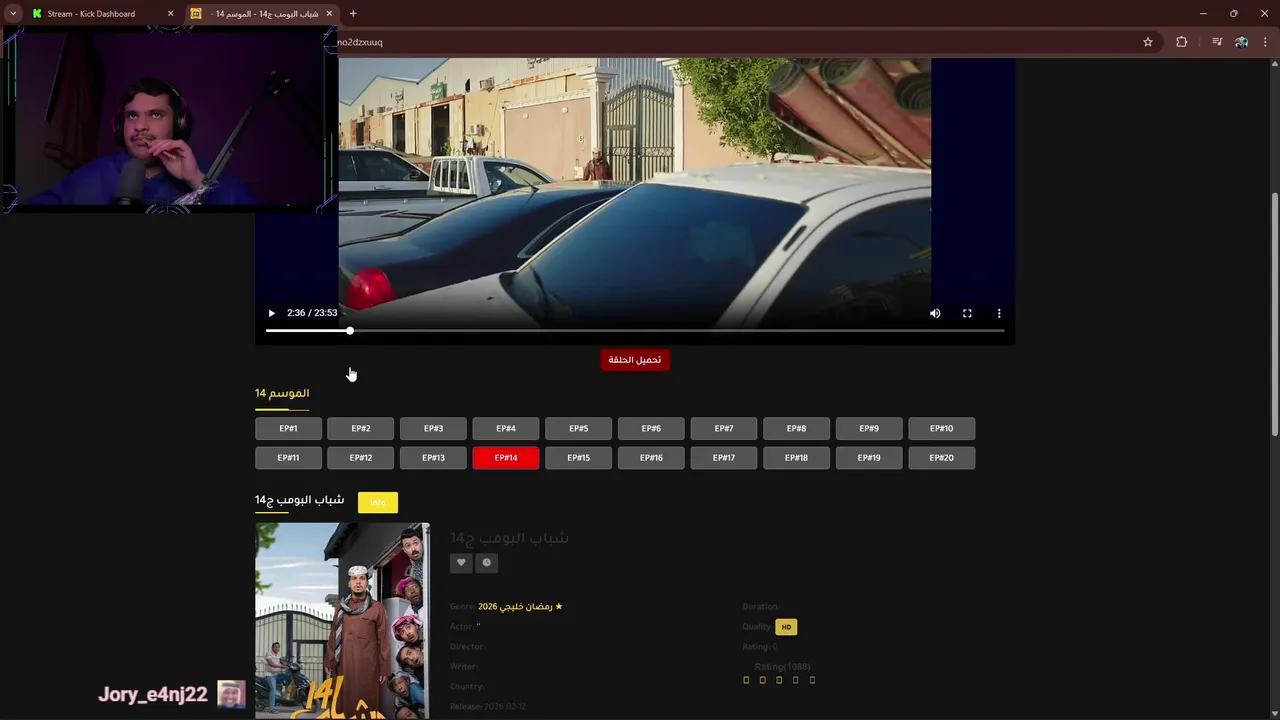Click the season 14 heading
The width and height of the screenshot is (1280, 720).
(x=282, y=394)
